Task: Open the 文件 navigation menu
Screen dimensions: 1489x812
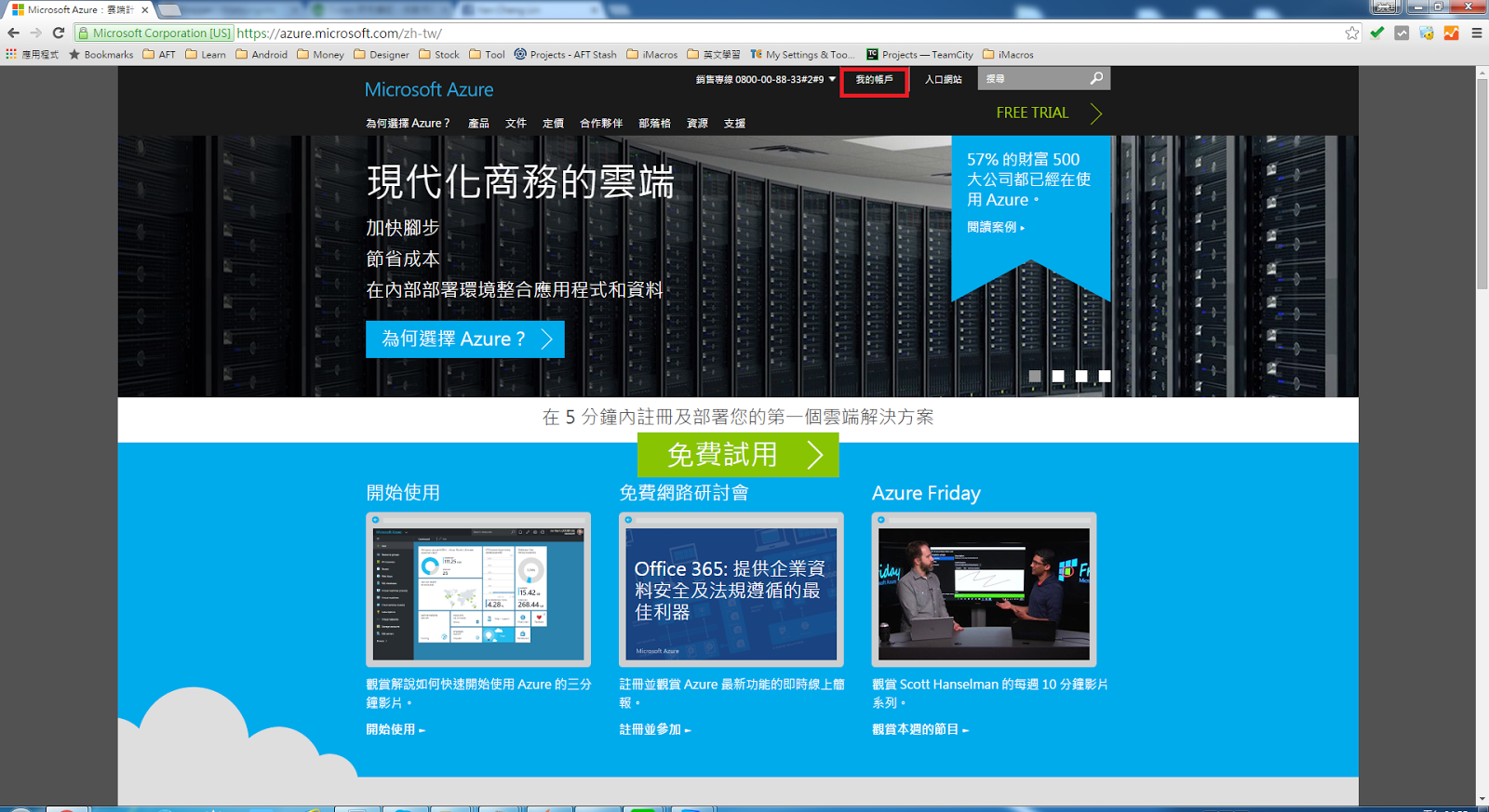Action: coord(516,123)
